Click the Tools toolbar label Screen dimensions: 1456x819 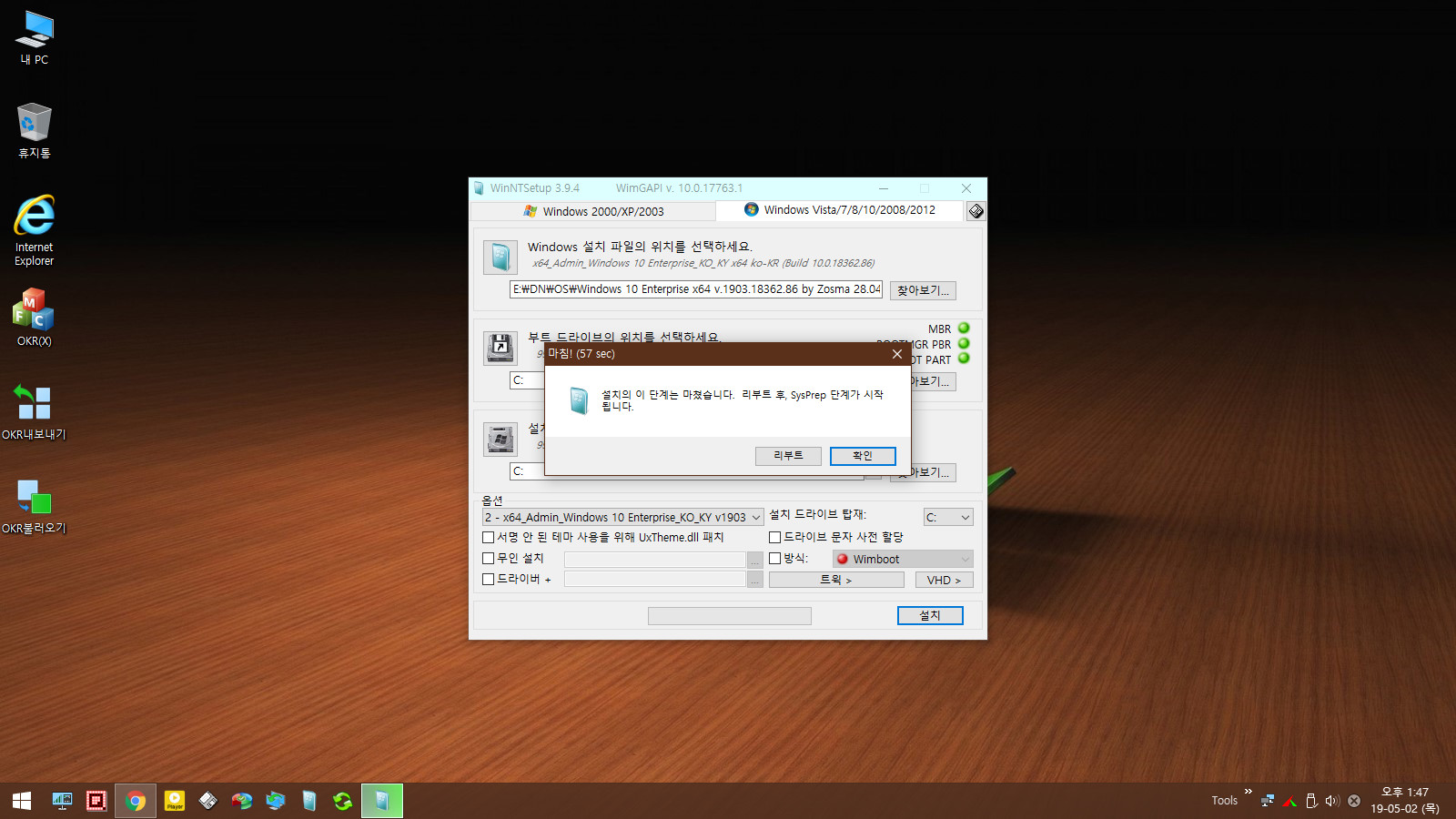tap(1224, 801)
